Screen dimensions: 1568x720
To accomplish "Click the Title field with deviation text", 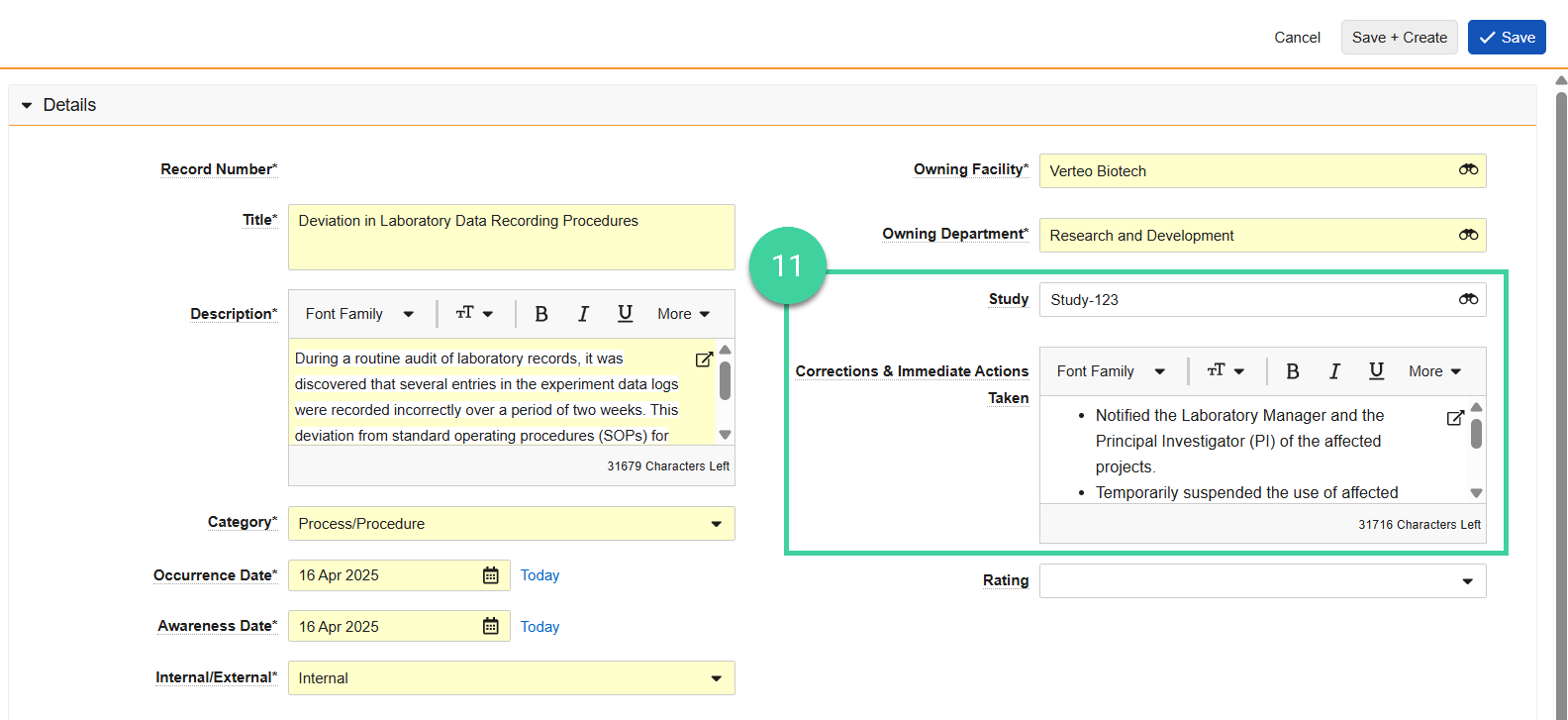I will click(512, 238).
